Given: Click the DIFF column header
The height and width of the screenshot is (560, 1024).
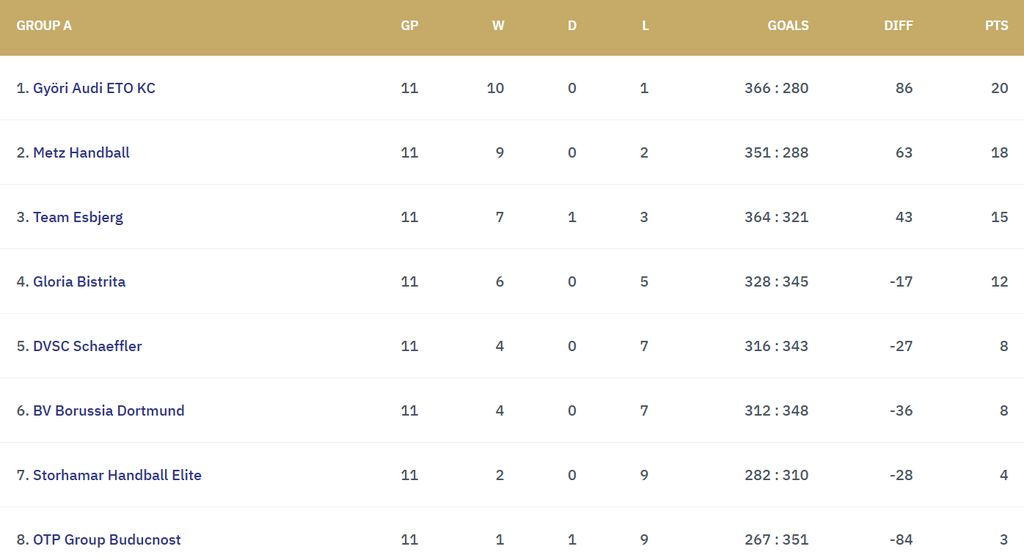Looking at the screenshot, I should coord(898,26).
